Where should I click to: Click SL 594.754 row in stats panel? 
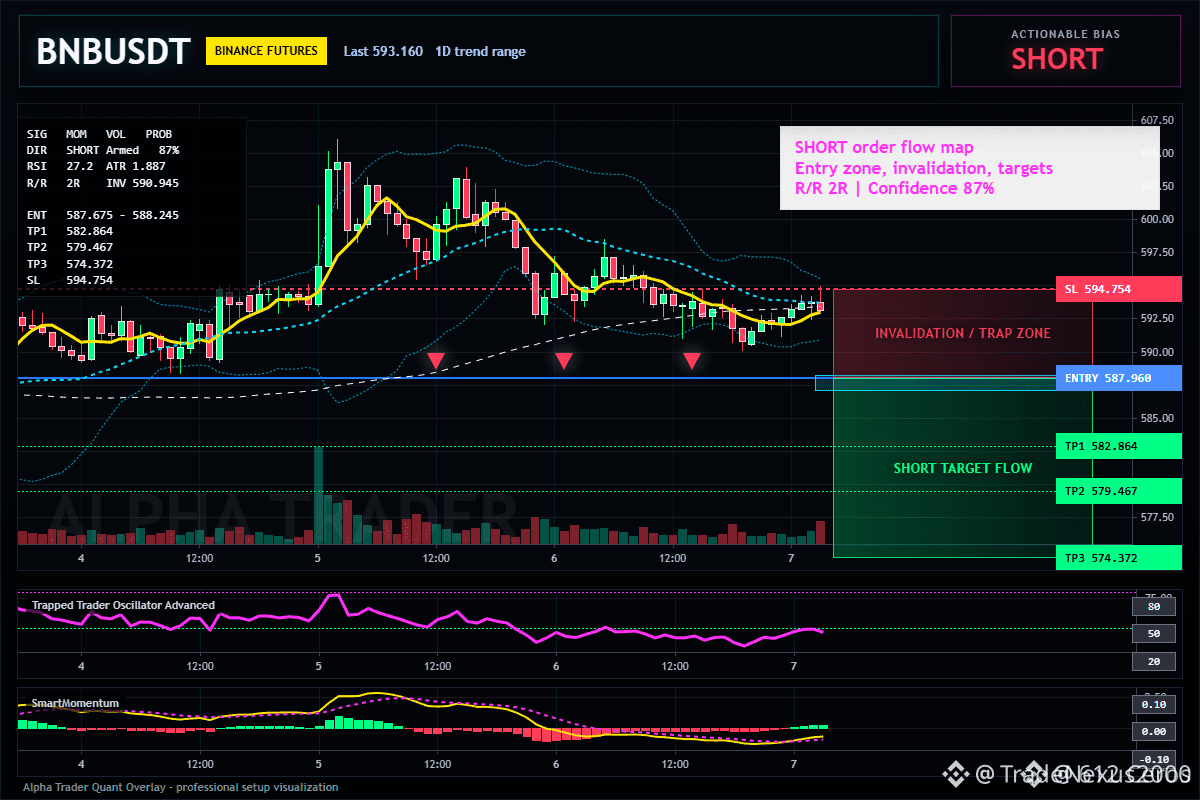(x=70, y=280)
